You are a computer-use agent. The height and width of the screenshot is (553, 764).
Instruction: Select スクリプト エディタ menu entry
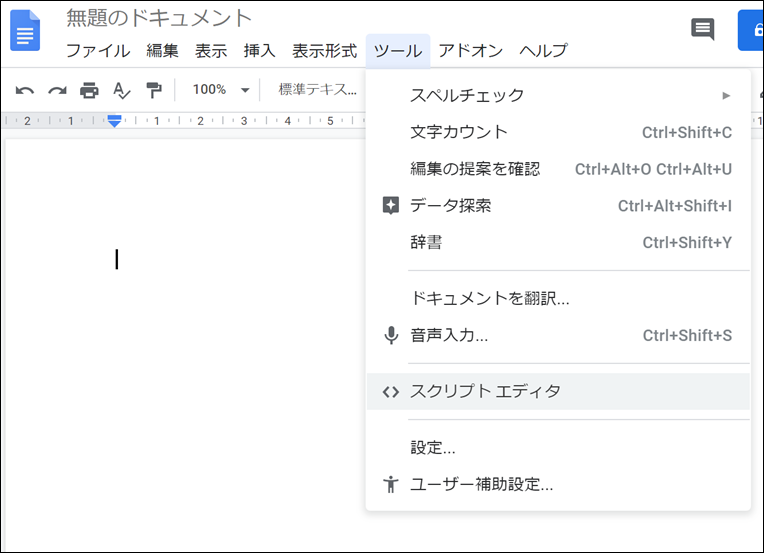(x=558, y=392)
